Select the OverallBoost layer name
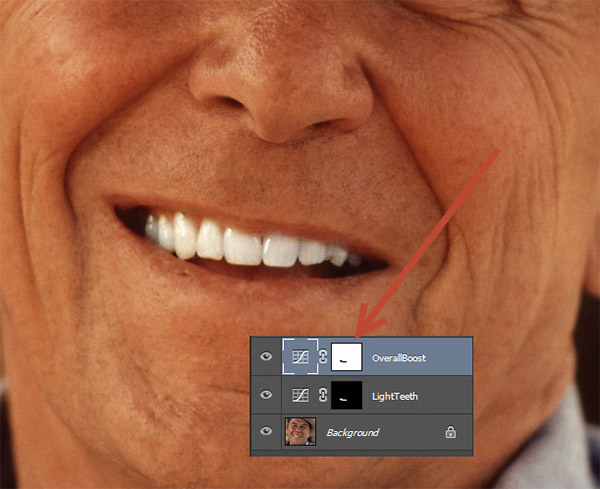The height and width of the screenshot is (489, 600). coord(399,358)
